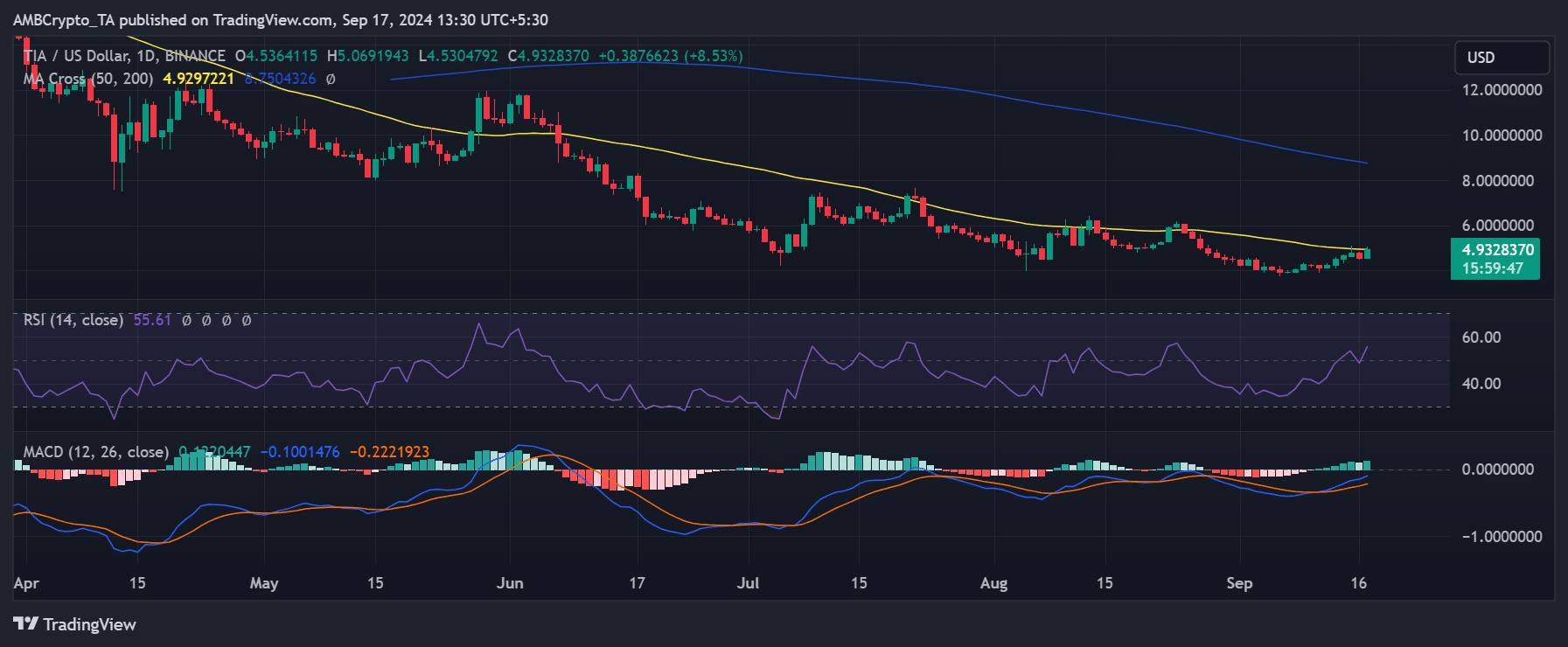Click the MACD line value -0.1001476
This screenshot has width=1568, height=647.
300,452
